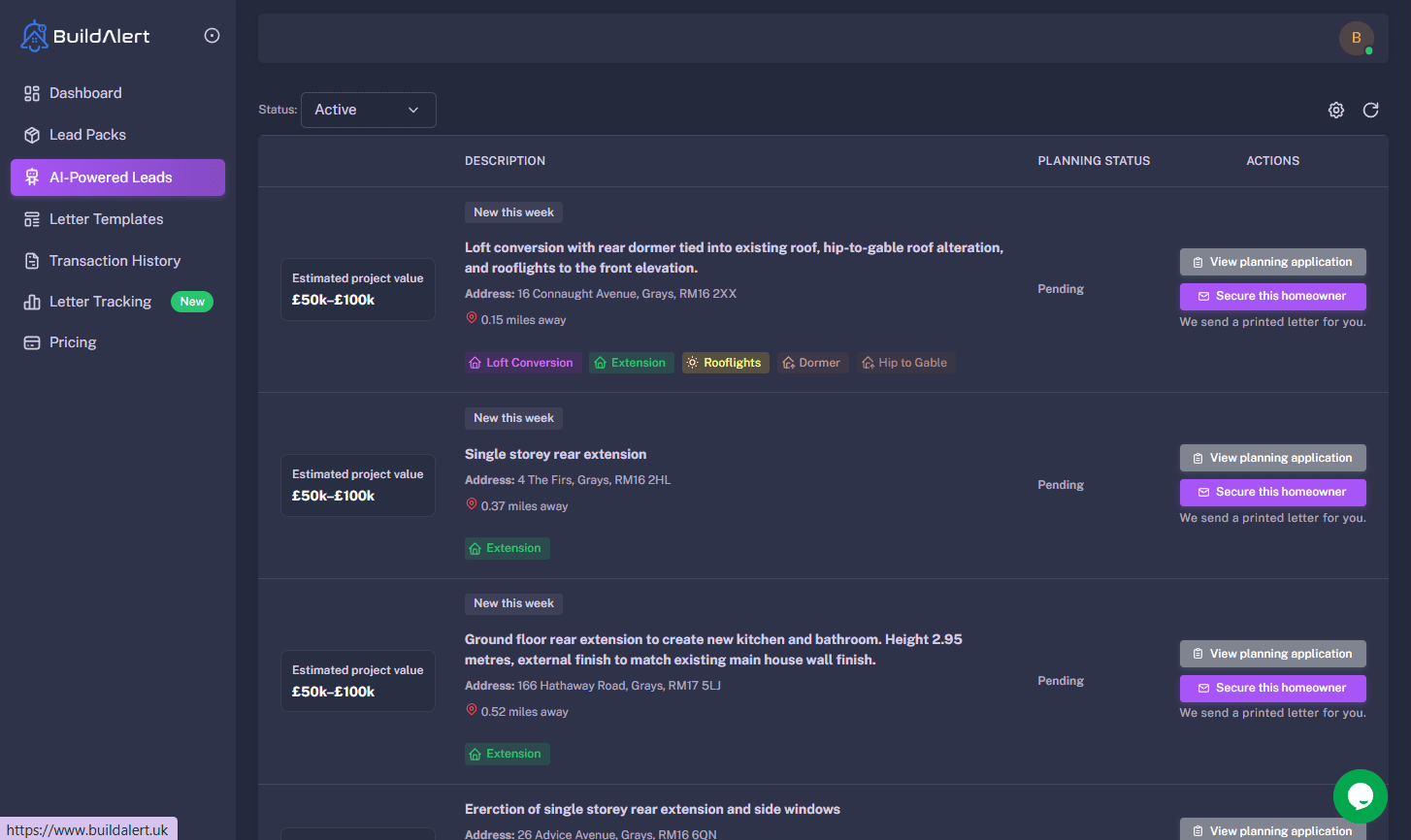The height and width of the screenshot is (840, 1411).
Task: Navigate to Letter Tracking
Action: click(x=100, y=302)
